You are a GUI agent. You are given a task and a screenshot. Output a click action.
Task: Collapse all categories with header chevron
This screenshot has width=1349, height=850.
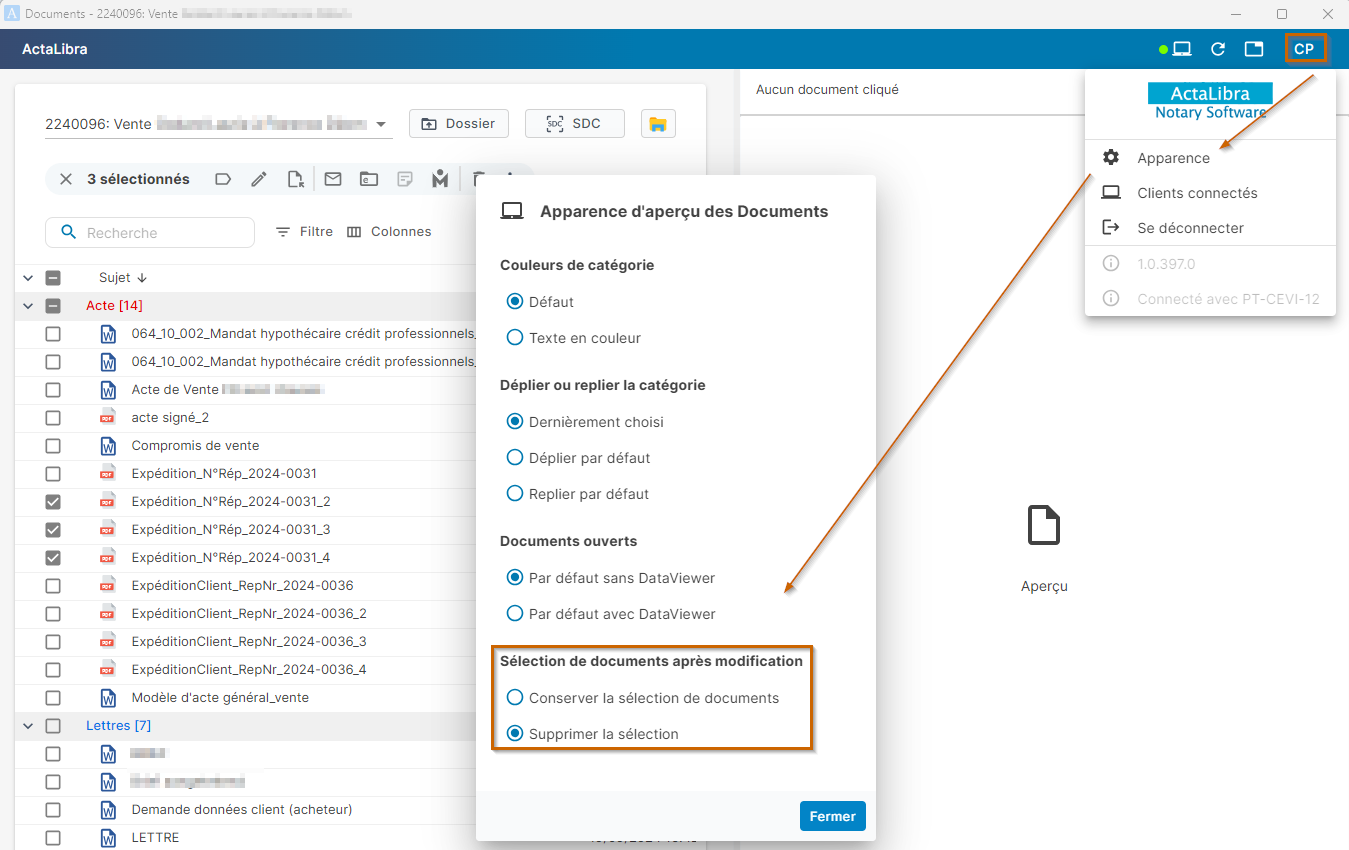pyautogui.click(x=27, y=278)
